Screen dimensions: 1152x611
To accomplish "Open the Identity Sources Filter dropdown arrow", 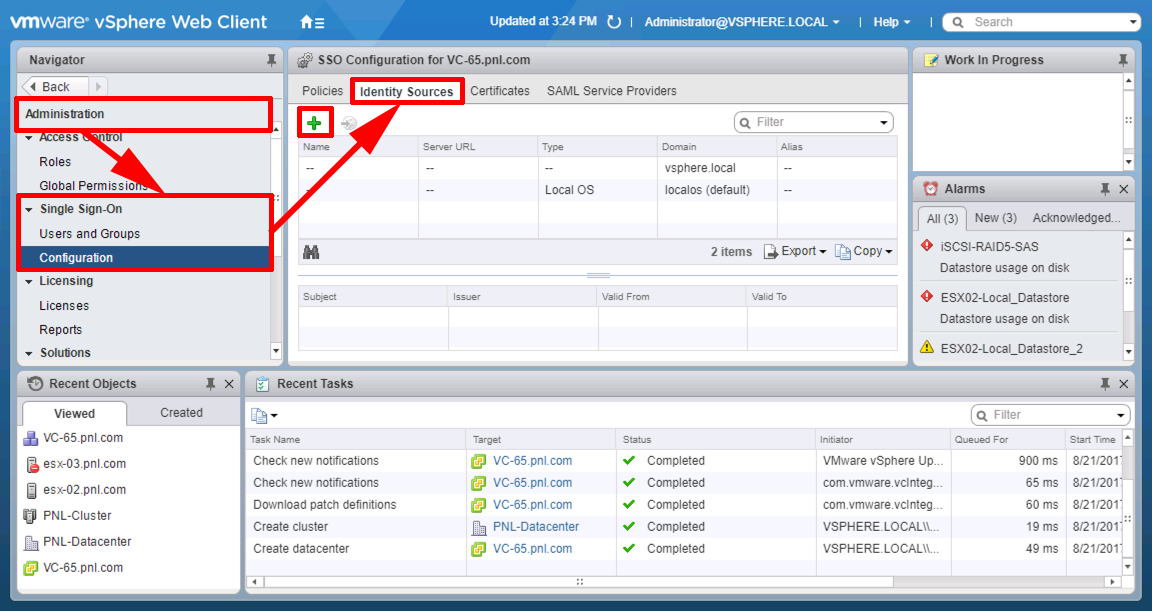I will coord(884,123).
